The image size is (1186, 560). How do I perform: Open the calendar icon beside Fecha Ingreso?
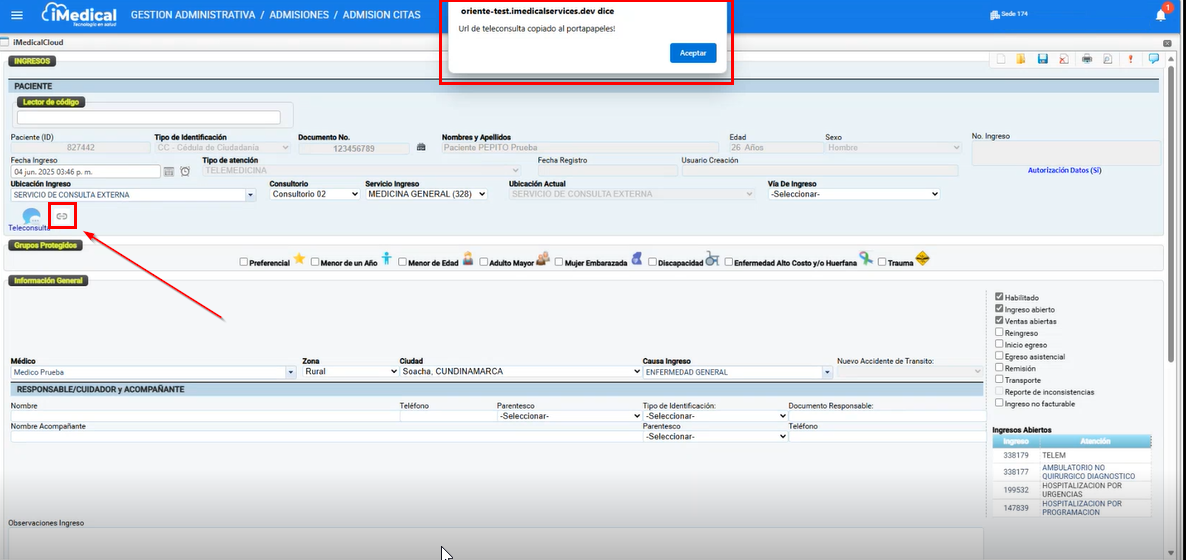coord(169,172)
